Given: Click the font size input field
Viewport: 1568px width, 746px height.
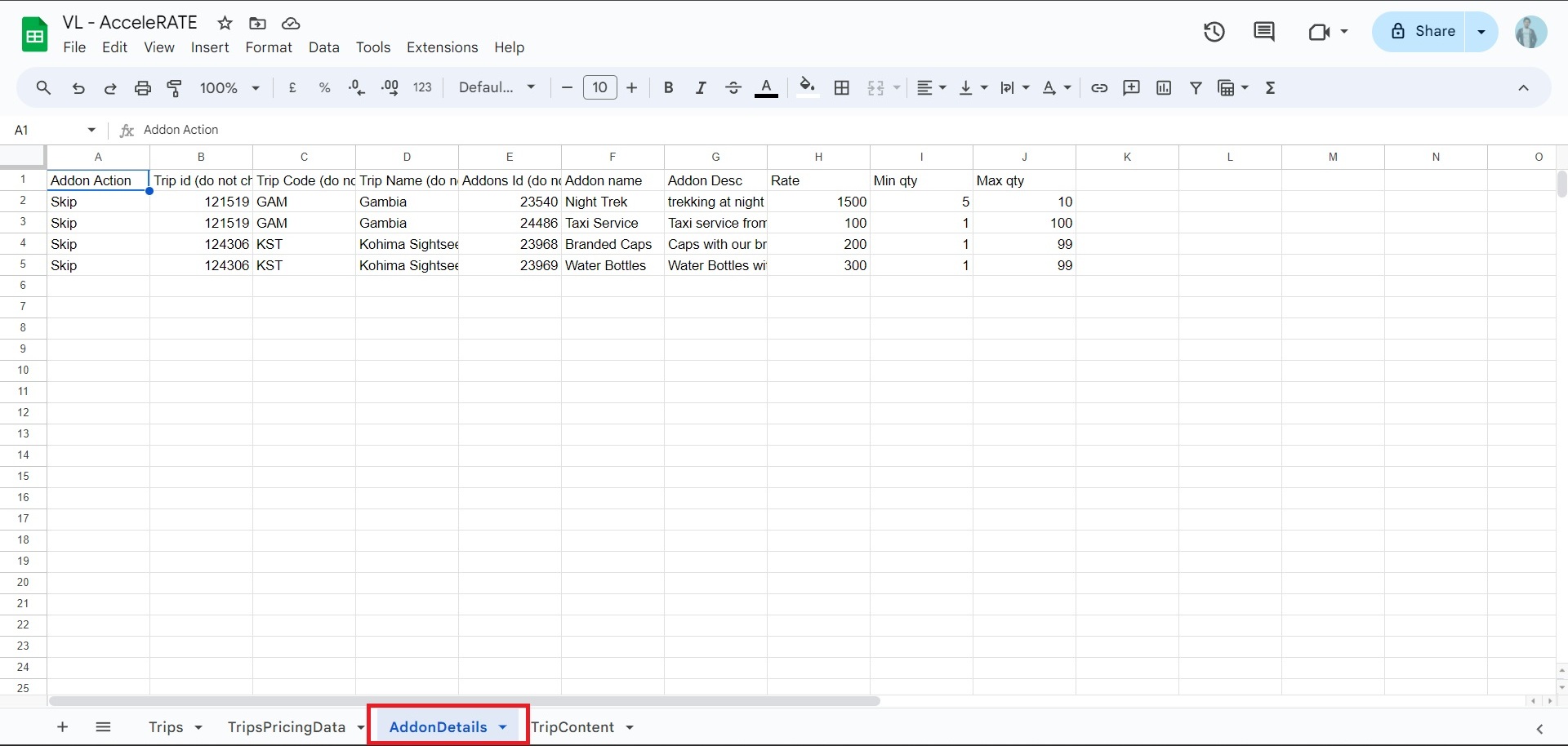Looking at the screenshot, I should point(599,88).
